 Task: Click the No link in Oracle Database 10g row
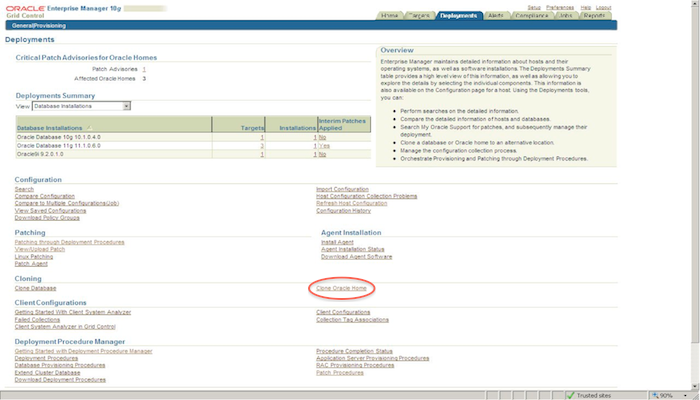point(322,137)
